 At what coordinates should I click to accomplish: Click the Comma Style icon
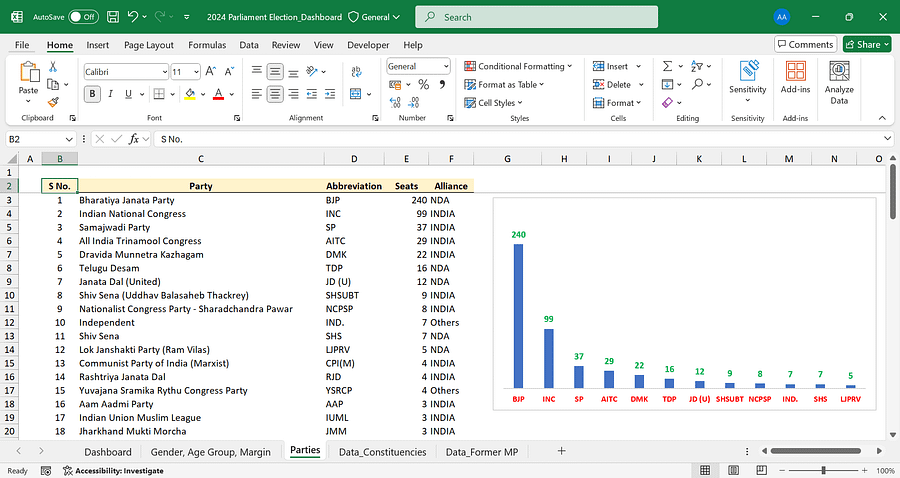[442, 84]
